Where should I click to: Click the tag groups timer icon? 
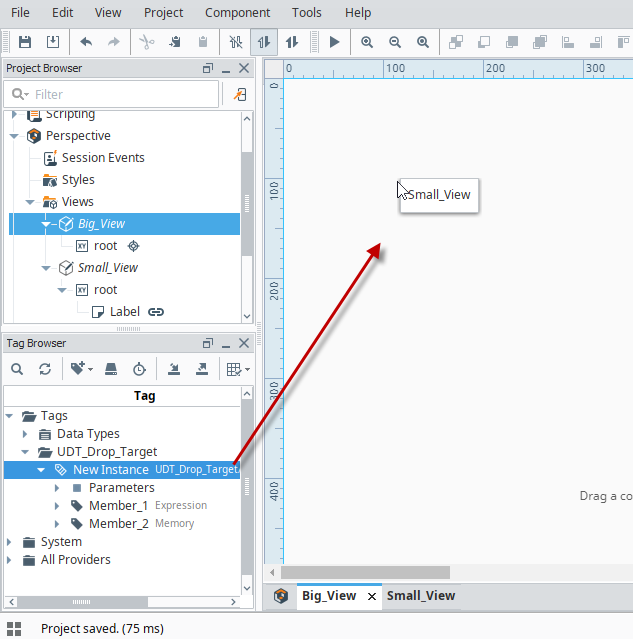point(139,369)
